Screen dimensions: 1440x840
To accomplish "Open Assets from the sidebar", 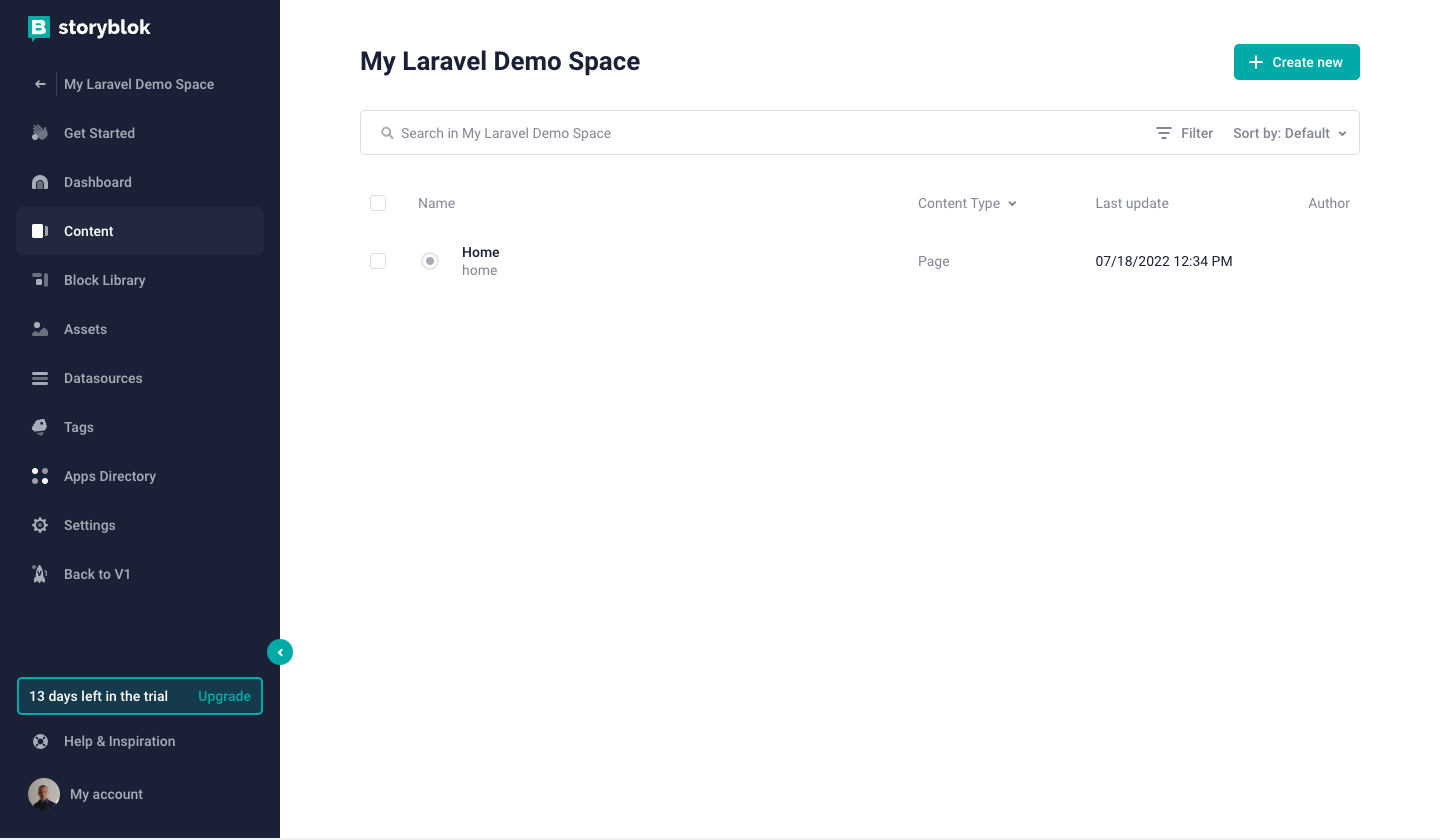I will [x=140, y=329].
